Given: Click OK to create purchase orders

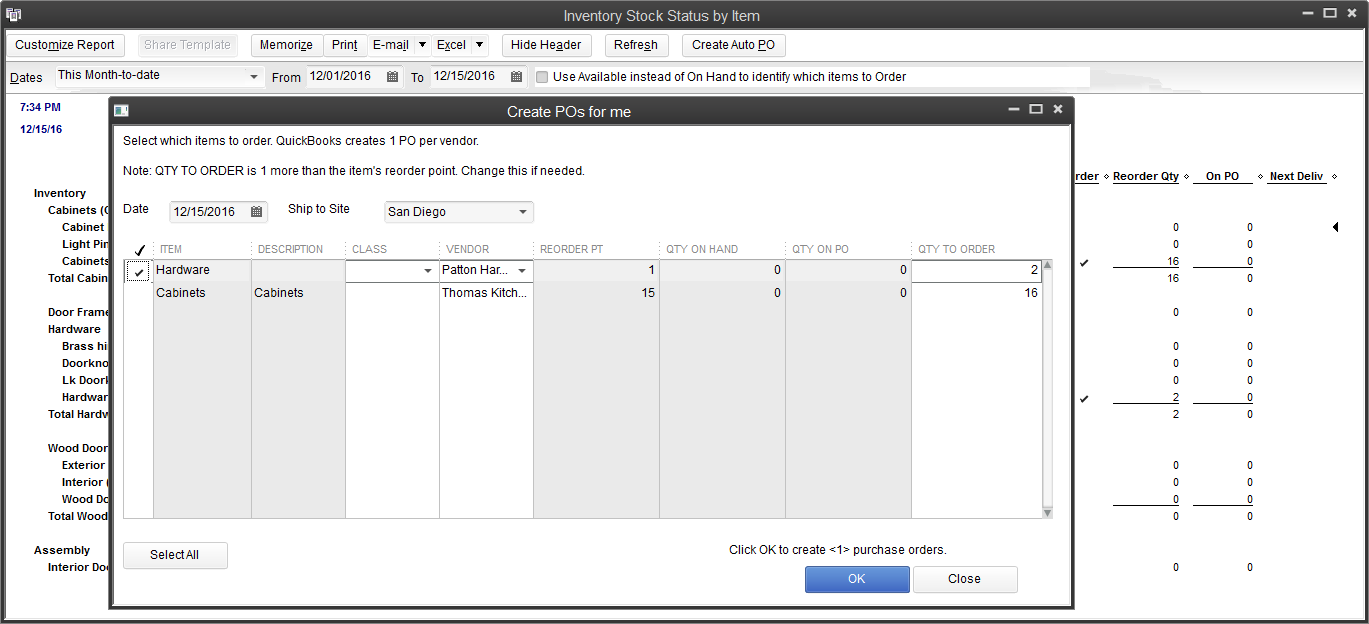Looking at the screenshot, I should click(x=857, y=579).
